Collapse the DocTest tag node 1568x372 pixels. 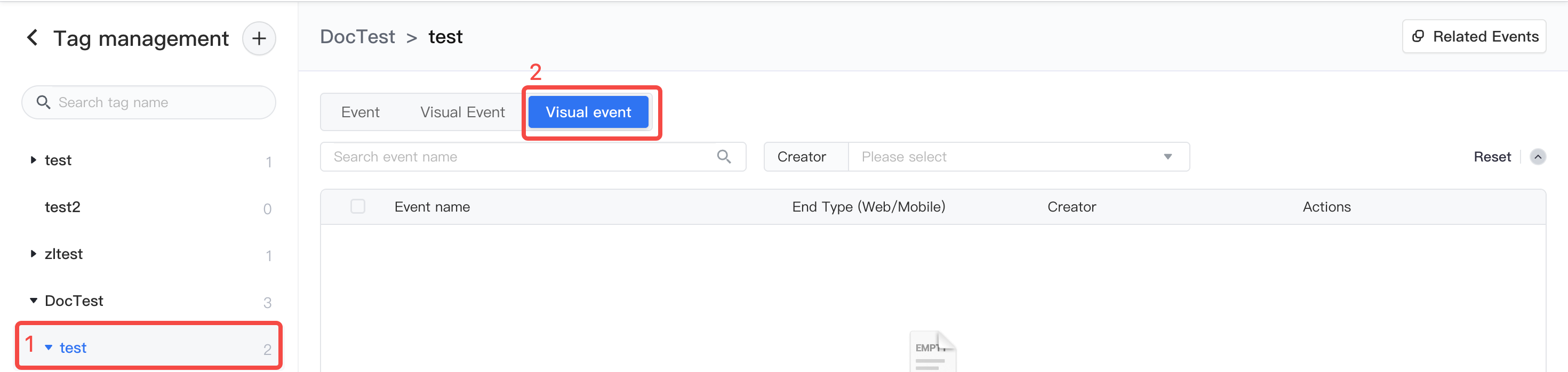click(x=34, y=300)
